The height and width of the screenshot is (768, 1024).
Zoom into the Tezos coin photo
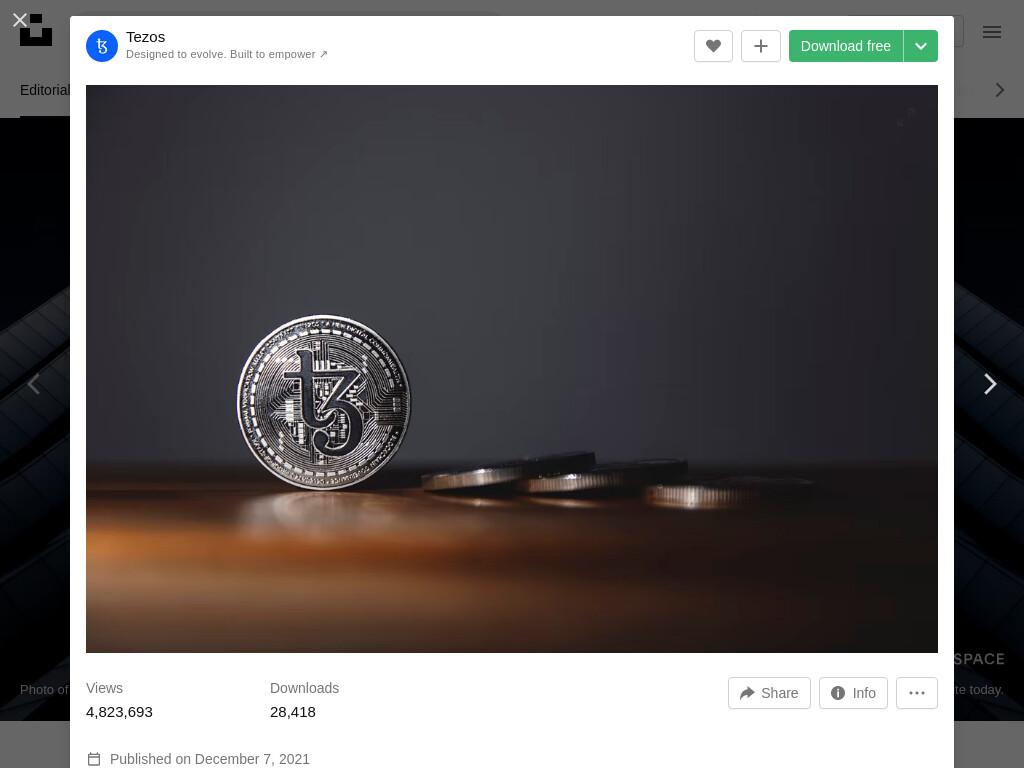[x=512, y=369]
